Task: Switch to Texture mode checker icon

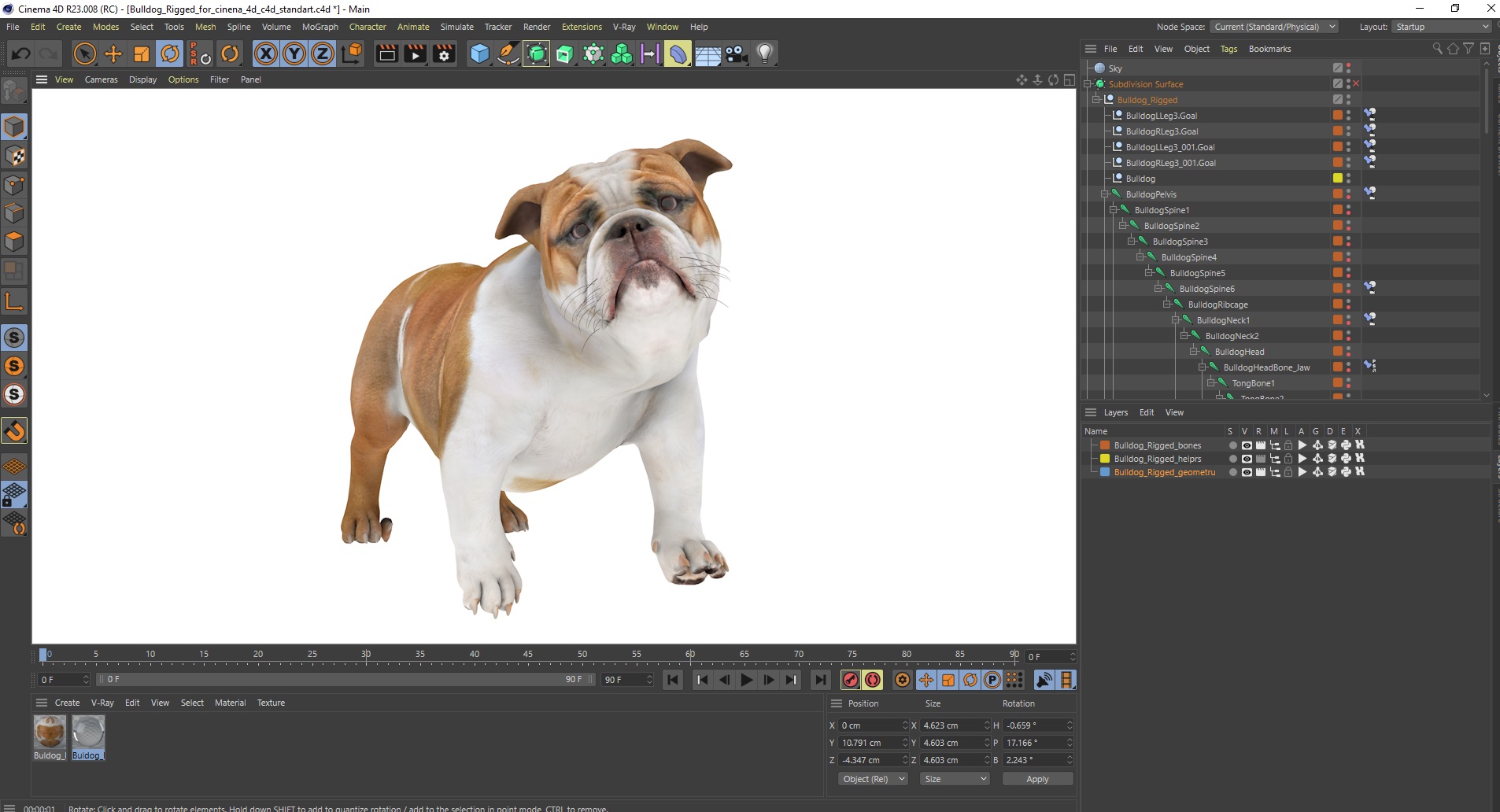Action: pyautogui.click(x=14, y=156)
